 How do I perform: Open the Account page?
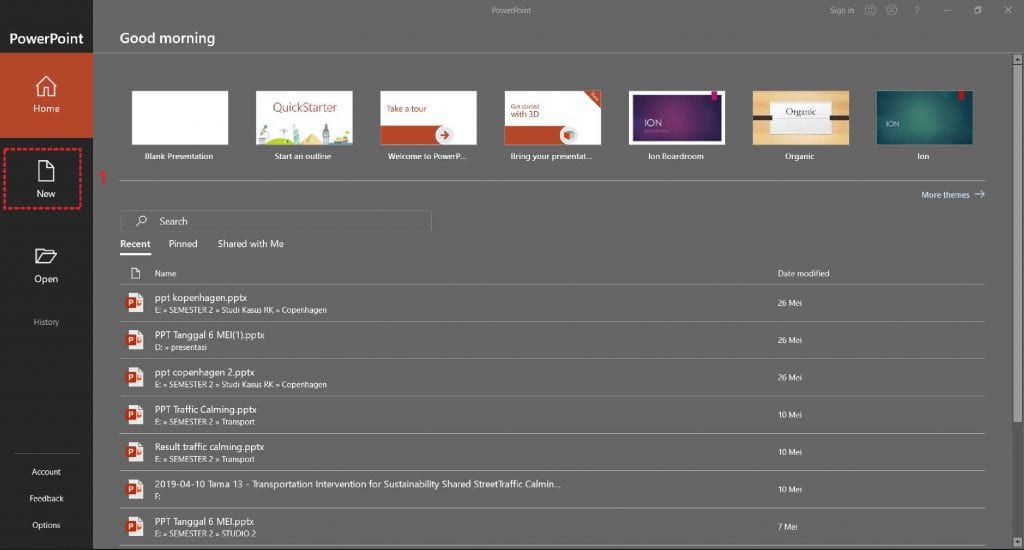click(x=46, y=472)
